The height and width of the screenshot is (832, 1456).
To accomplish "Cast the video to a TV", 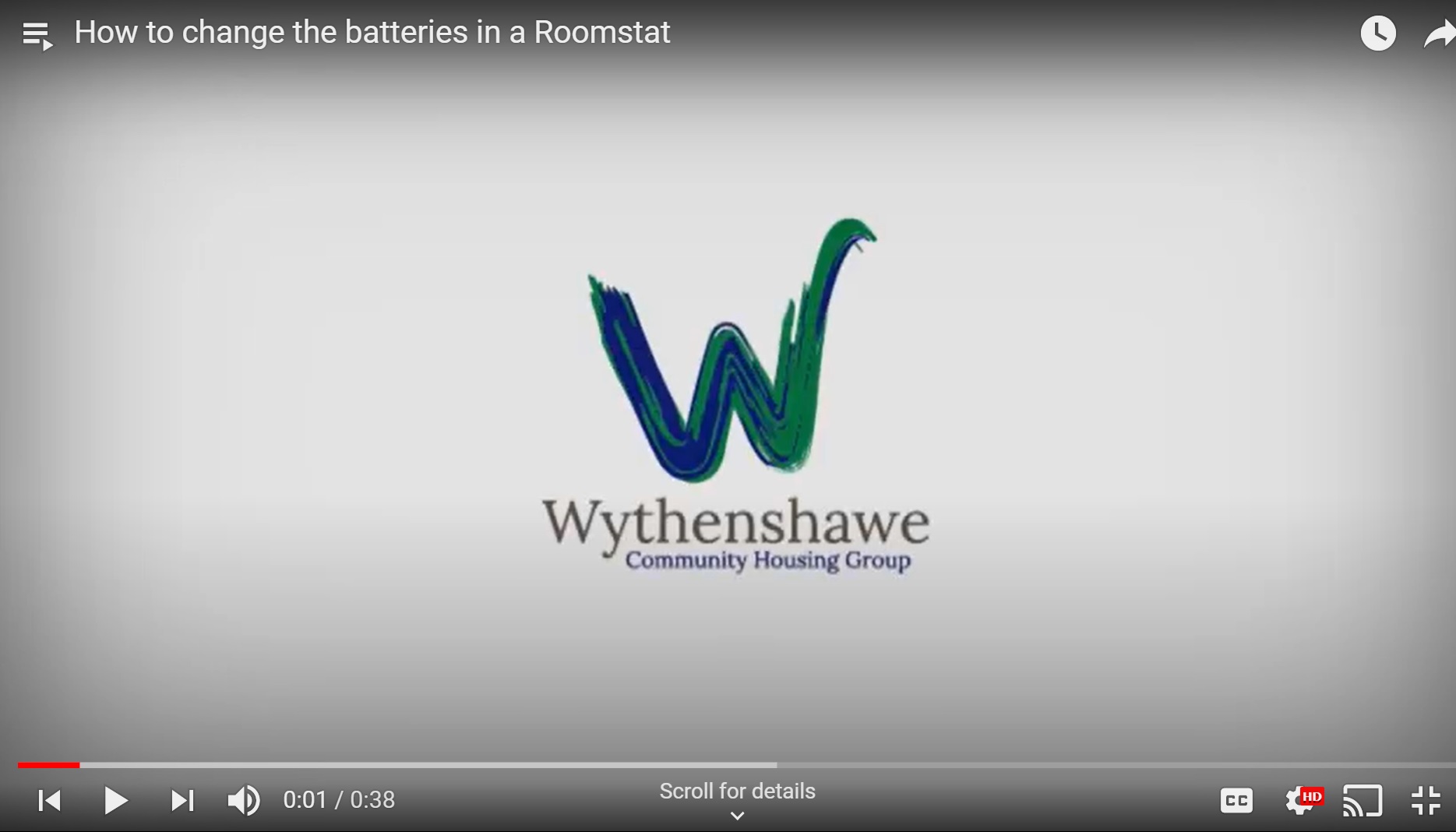I will [1363, 800].
